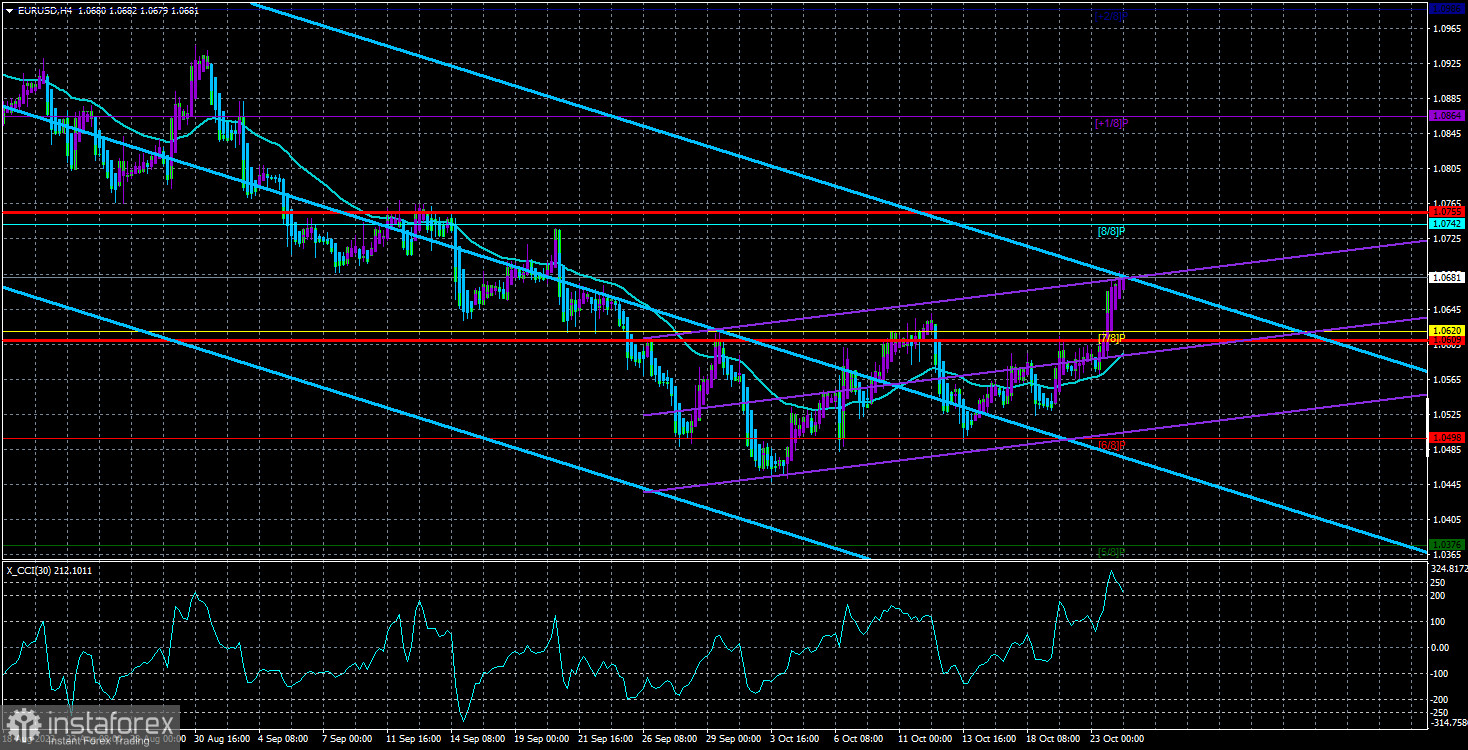
Task: Click the X_CCI(30) 212.1011 indicator label
Action: [x=49, y=570]
